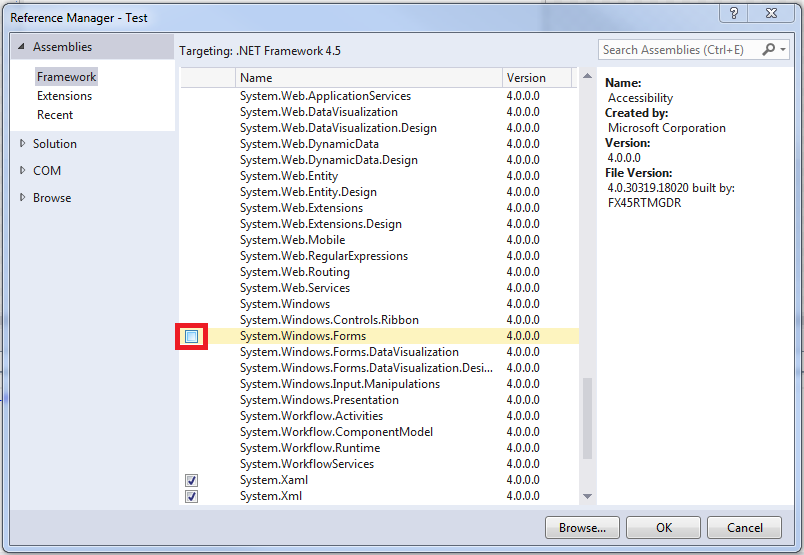The height and width of the screenshot is (555, 804).
Task: Open the search options dropdown arrow
Action: (x=782, y=50)
